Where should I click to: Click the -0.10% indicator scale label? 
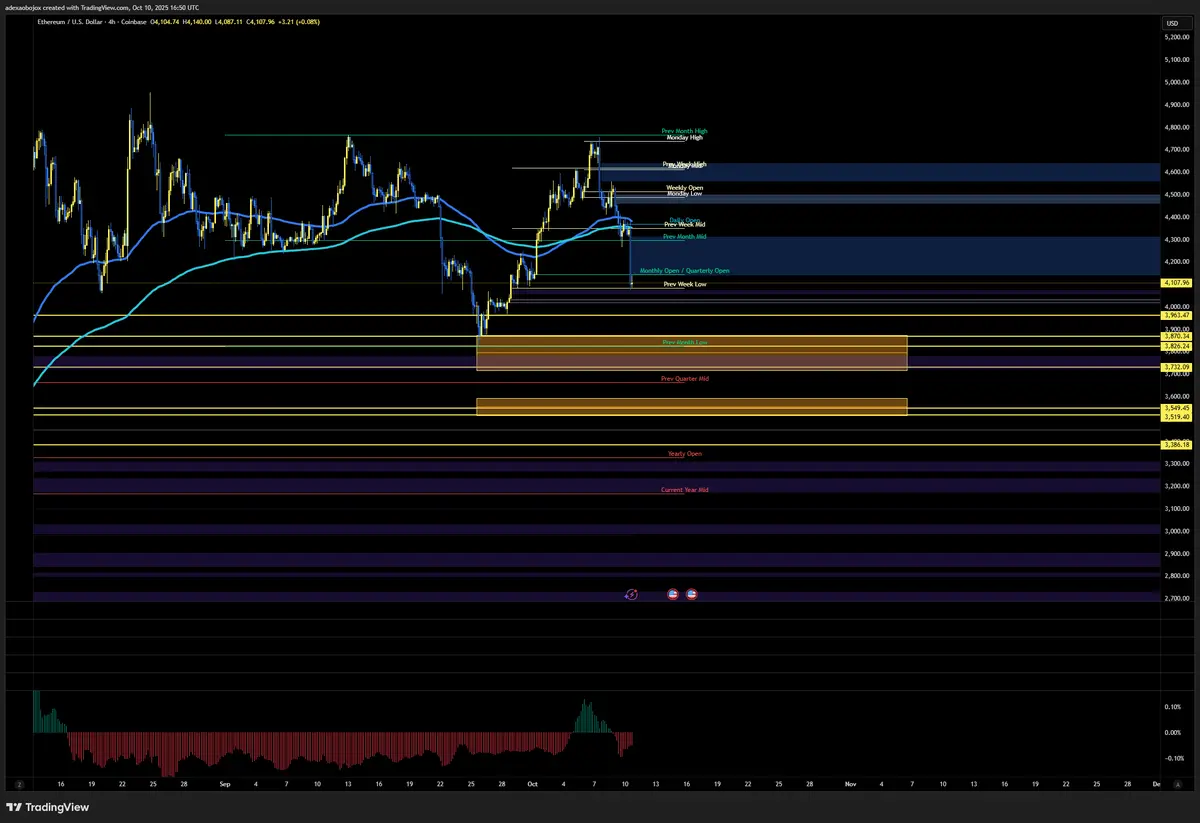[x=1174, y=758]
